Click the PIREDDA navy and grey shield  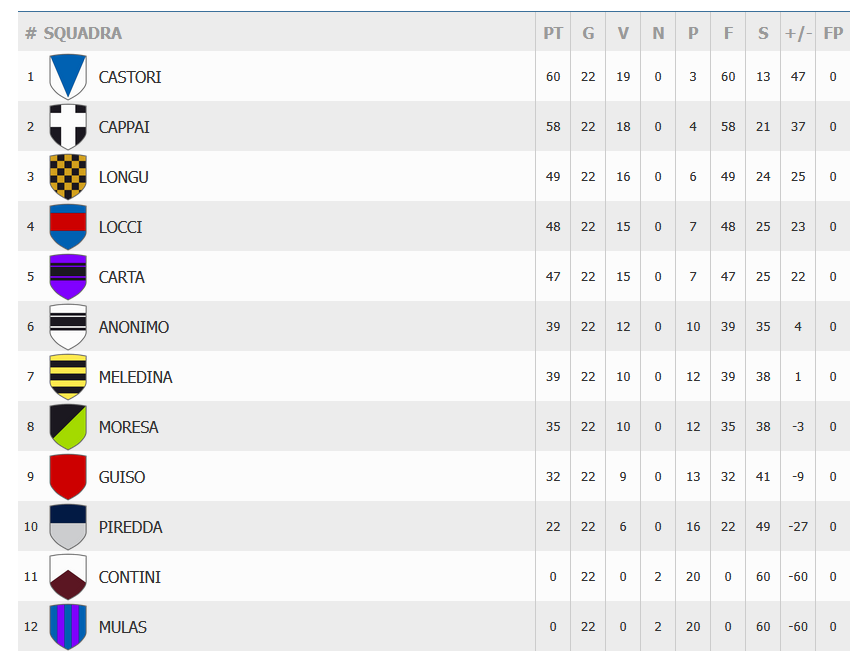68,527
